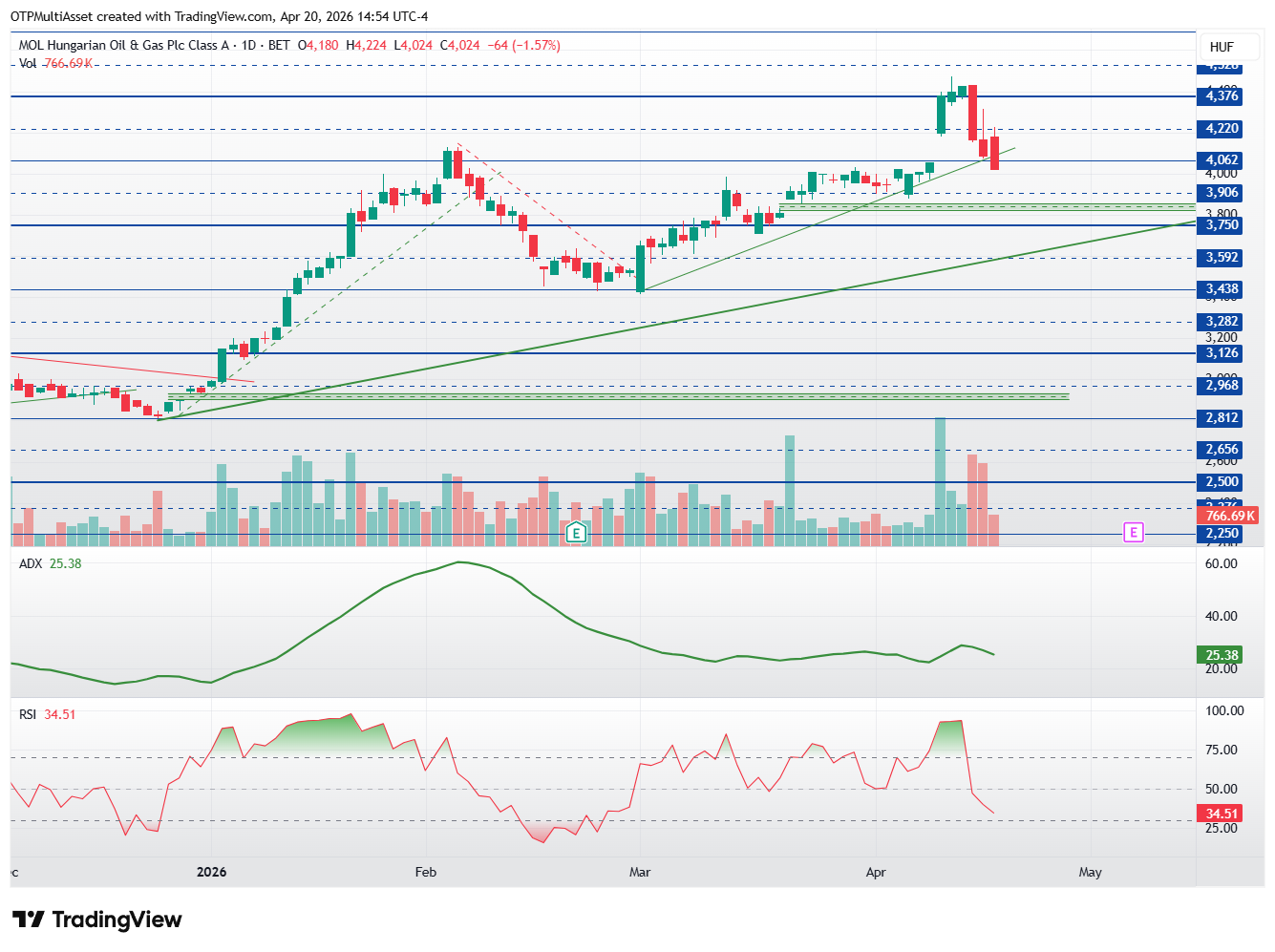
Task: Click the 3,750 support level label
Action: (x=1222, y=225)
